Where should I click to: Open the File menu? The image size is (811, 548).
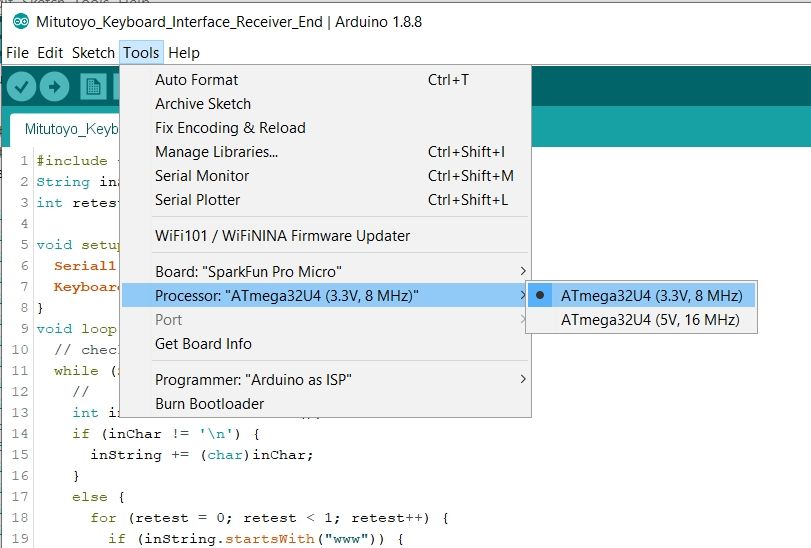pos(17,53)
